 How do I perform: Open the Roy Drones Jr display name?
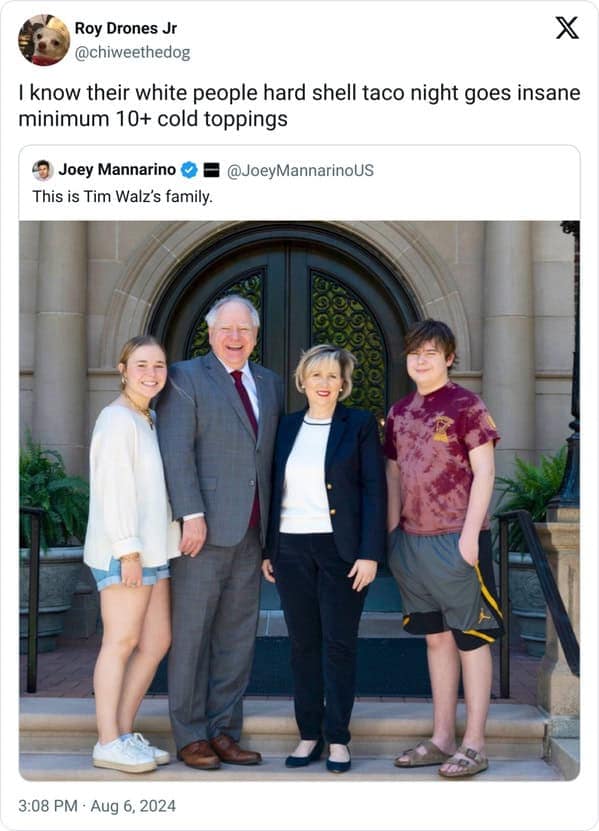pos(126,28)
